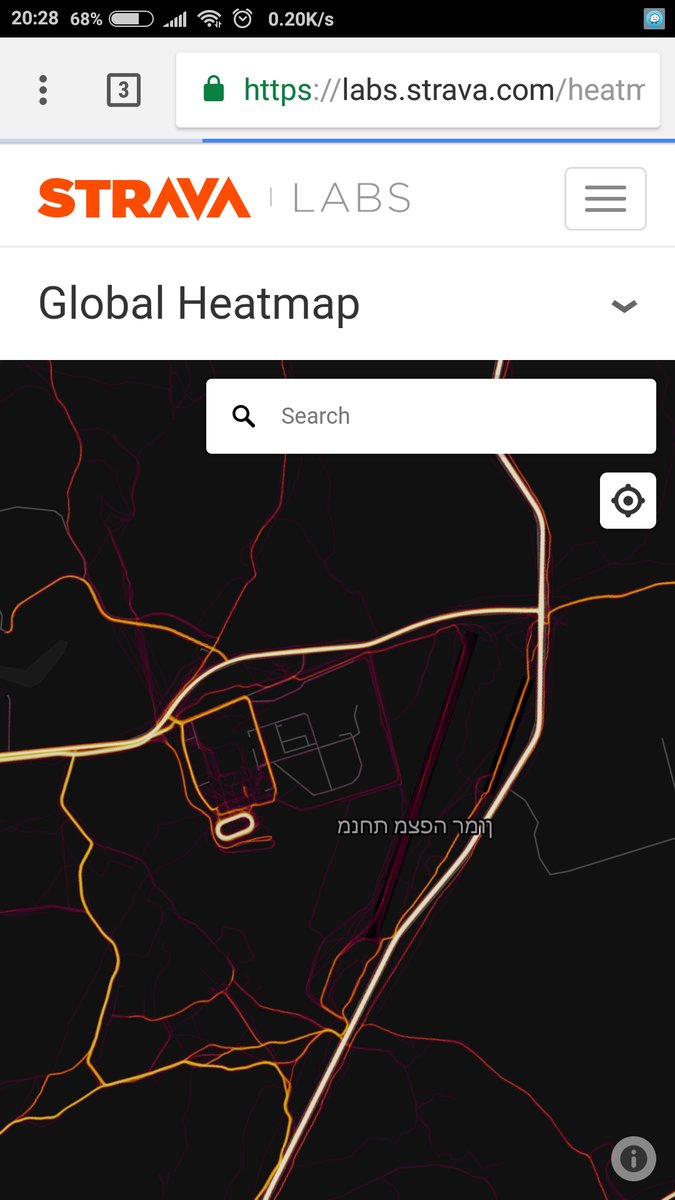Tap the Wi-Fi status icon
The width and height of the screenshot is (675, 1200).
[x=209, y=18]
